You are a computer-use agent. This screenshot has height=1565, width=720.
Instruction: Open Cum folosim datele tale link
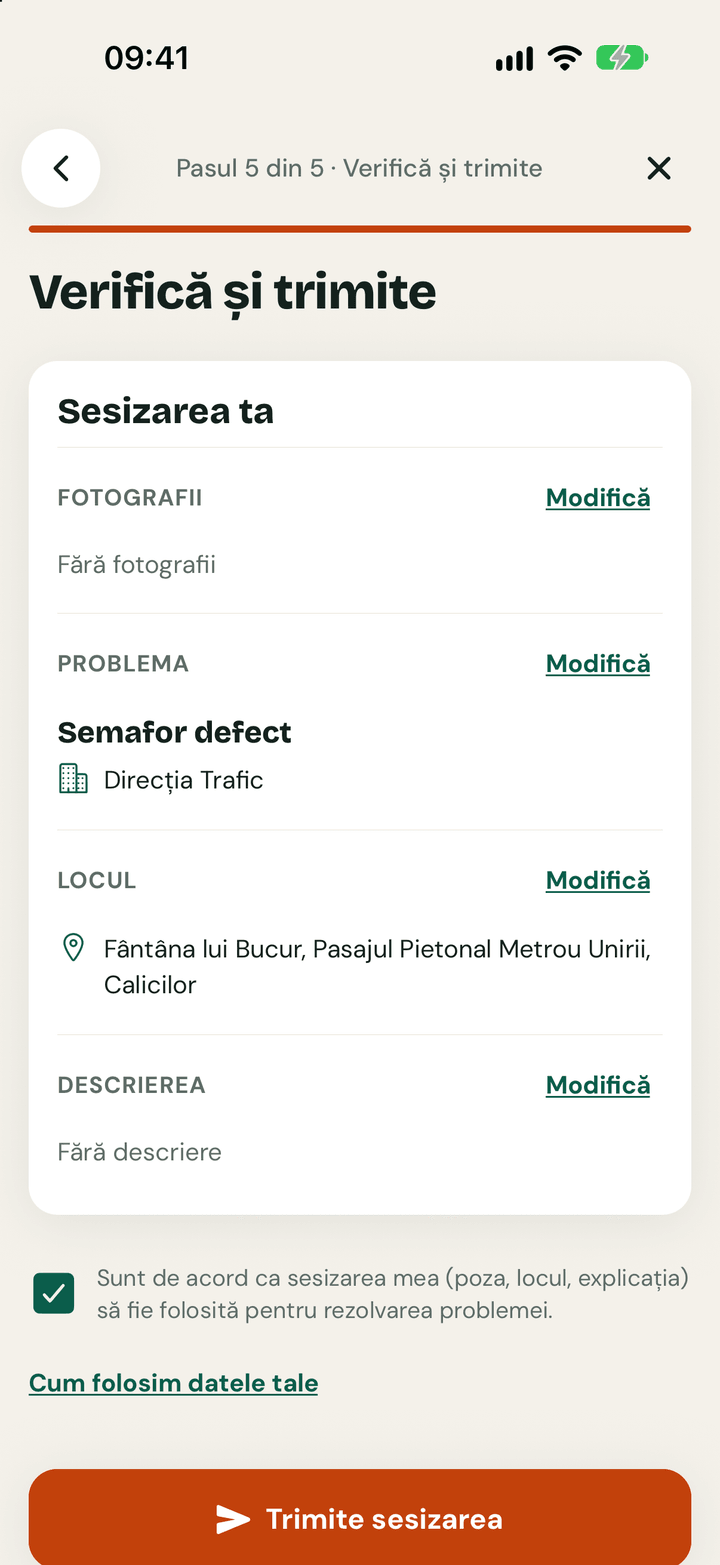point(174,1384)
